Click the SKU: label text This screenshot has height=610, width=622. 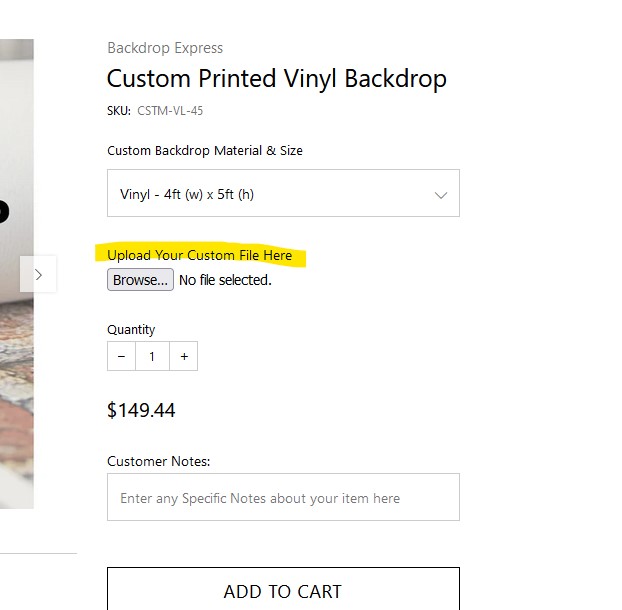(119, 111)
